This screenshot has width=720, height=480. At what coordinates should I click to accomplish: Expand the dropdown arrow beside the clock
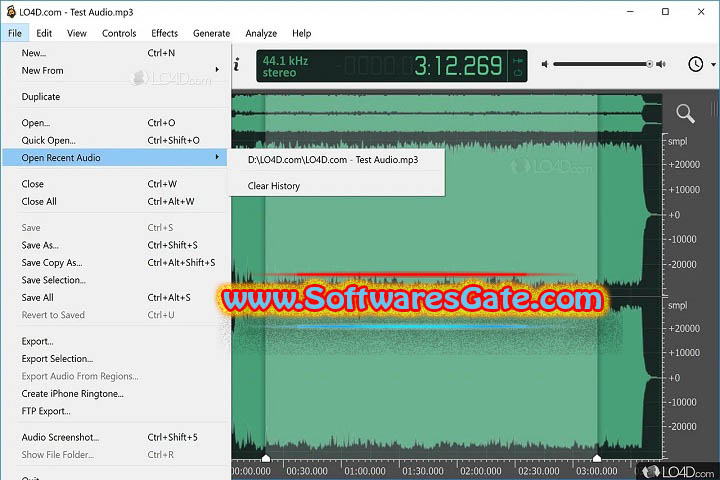(713, 65)
